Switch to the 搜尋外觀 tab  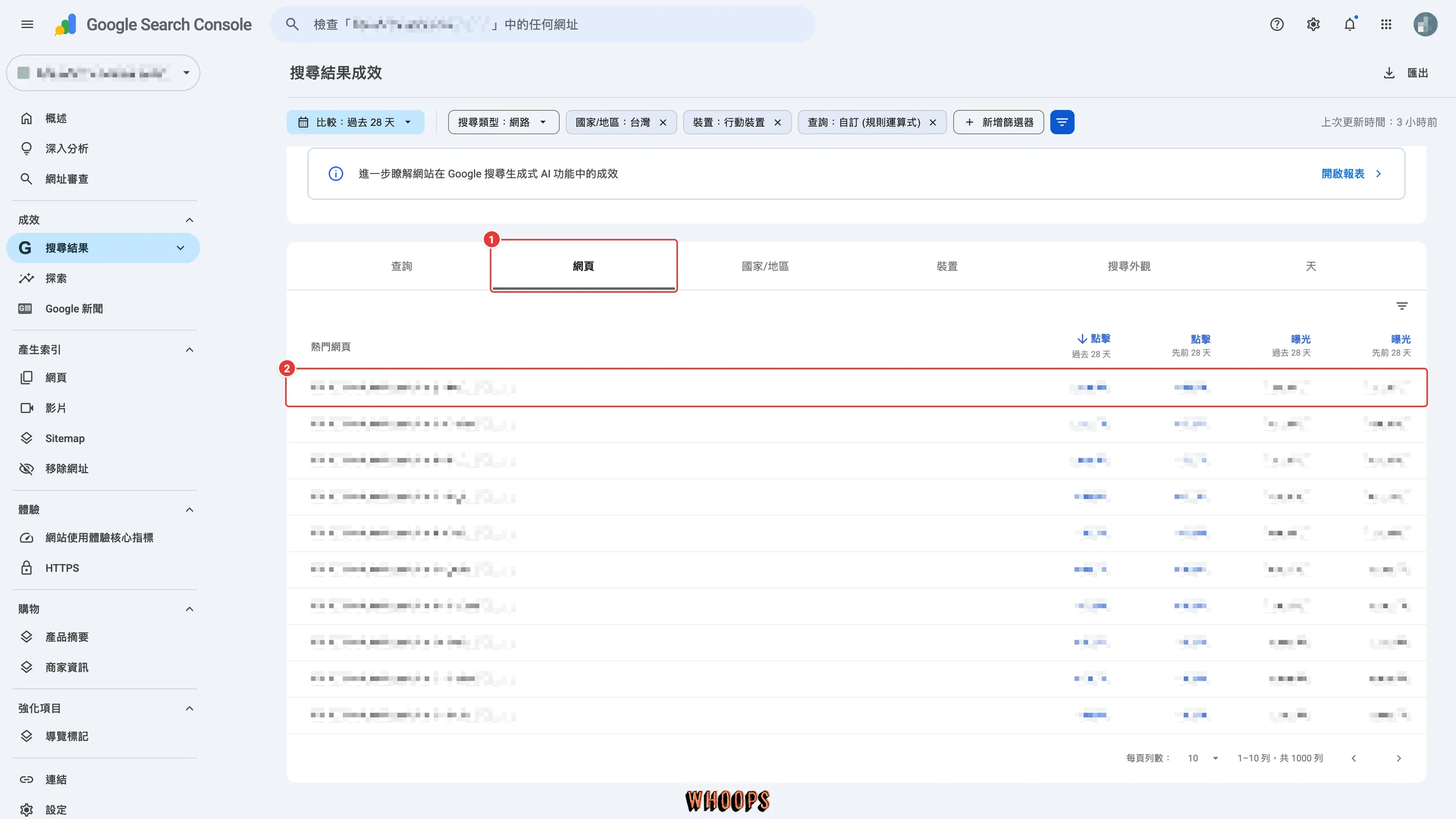click(x=1129, y=266)
